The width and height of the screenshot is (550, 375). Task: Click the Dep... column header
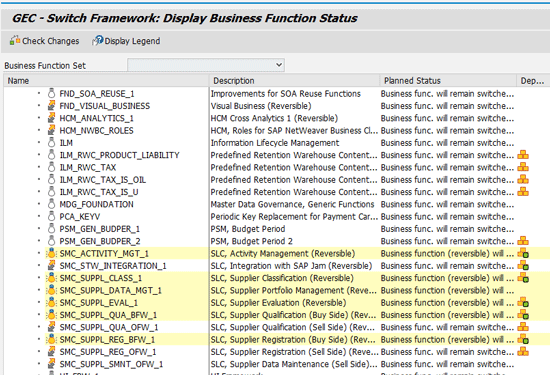coord(533,81)
